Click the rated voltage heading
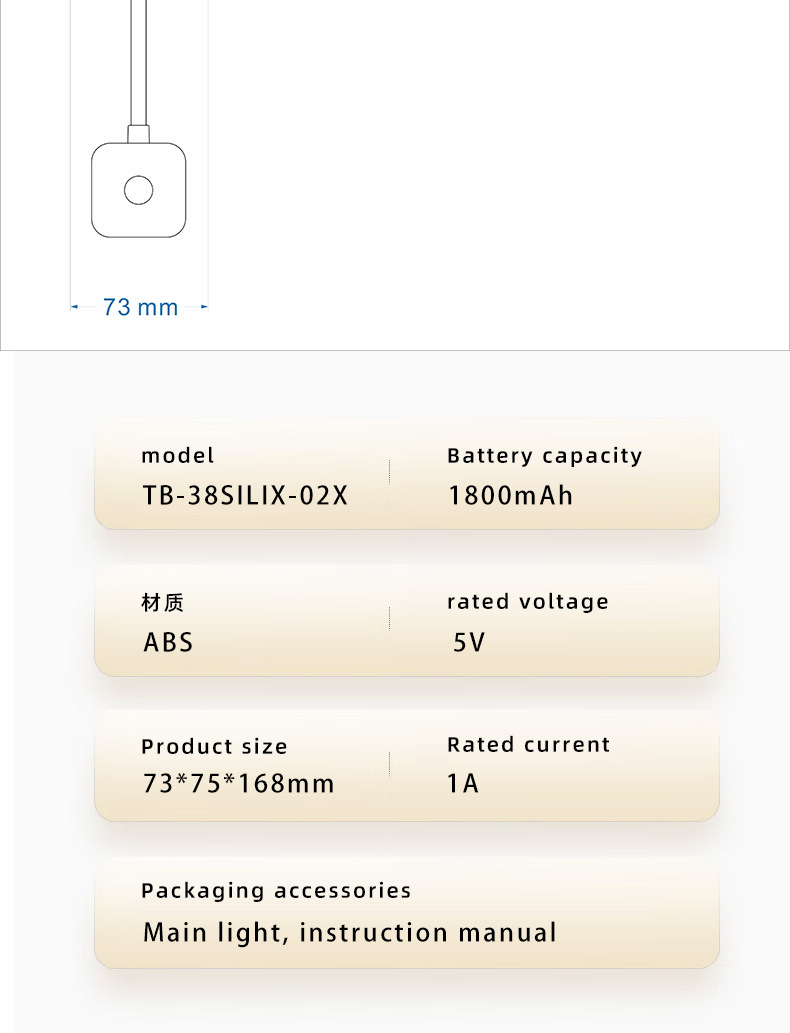 527,602
